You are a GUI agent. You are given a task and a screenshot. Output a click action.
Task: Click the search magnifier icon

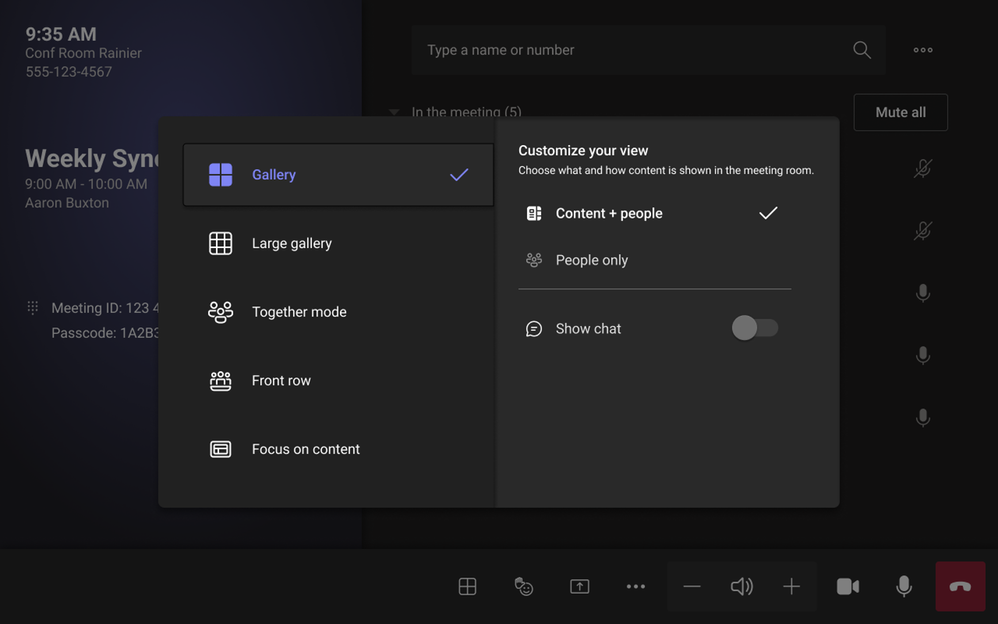[861, 50]
